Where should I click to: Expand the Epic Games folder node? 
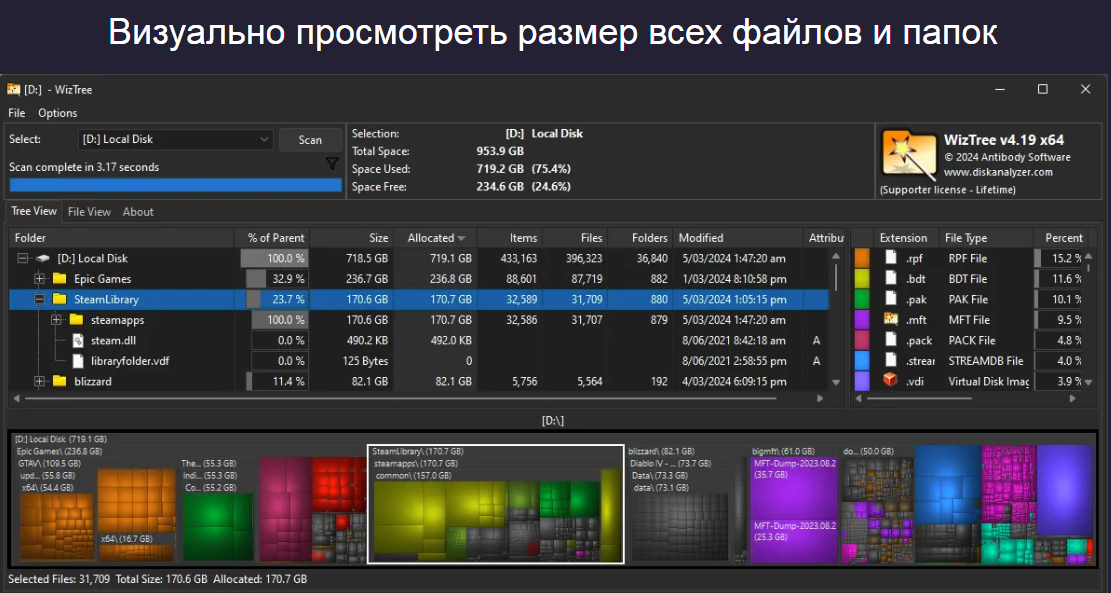pyautogui.click(x=40, y=279)
